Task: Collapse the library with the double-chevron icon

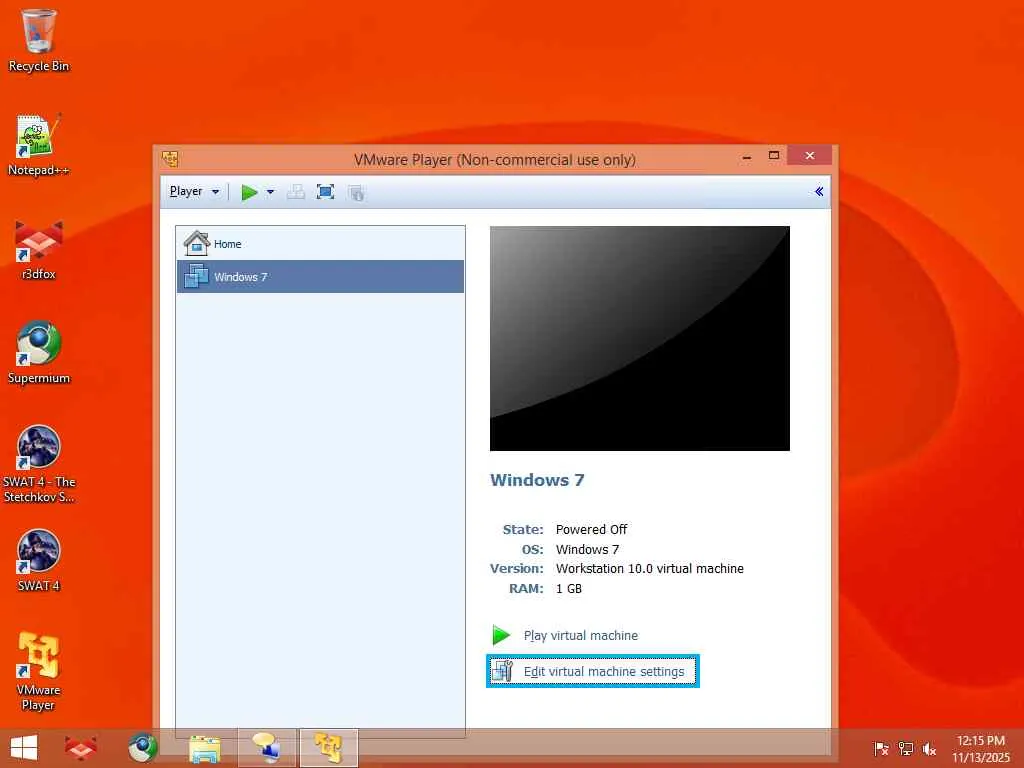Action: coord(819,191)
